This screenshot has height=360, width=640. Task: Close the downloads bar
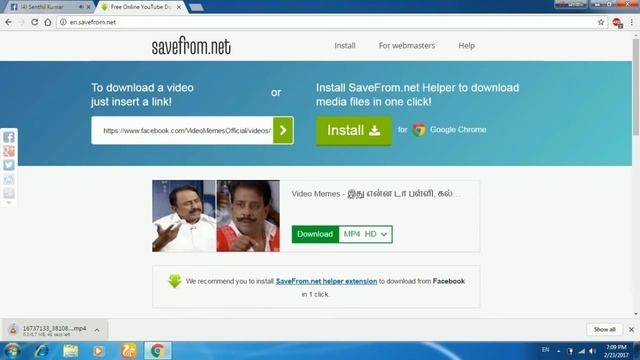tap(631, 329)
